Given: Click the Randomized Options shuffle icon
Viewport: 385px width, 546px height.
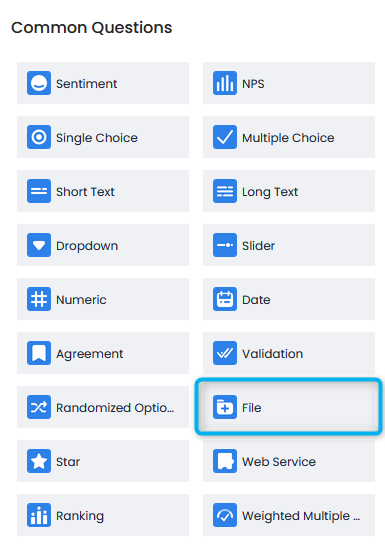Looking at the screenshot, I should coord(39,407).
